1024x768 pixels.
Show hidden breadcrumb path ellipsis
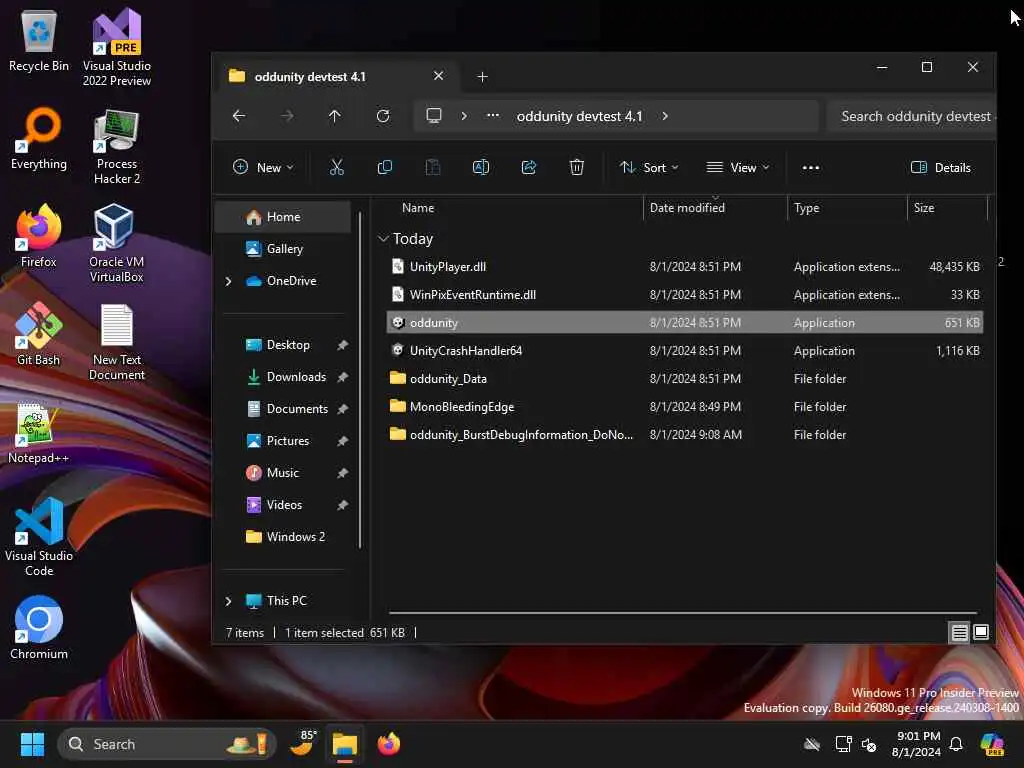(493, 116)
